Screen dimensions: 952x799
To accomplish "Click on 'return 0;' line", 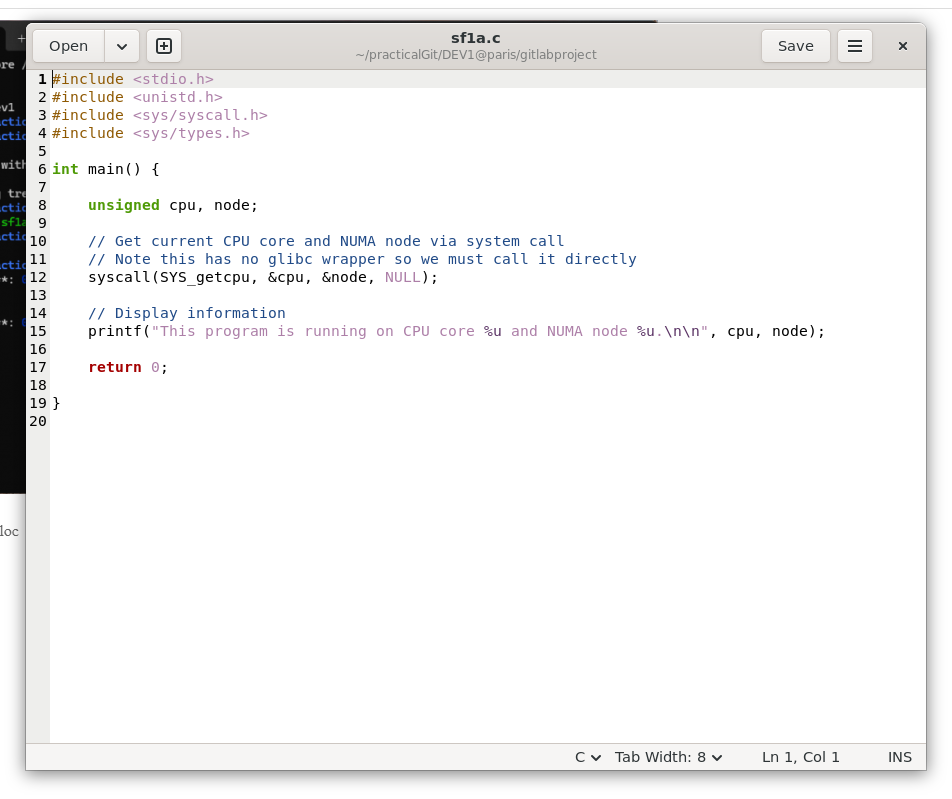I will 128,367.
